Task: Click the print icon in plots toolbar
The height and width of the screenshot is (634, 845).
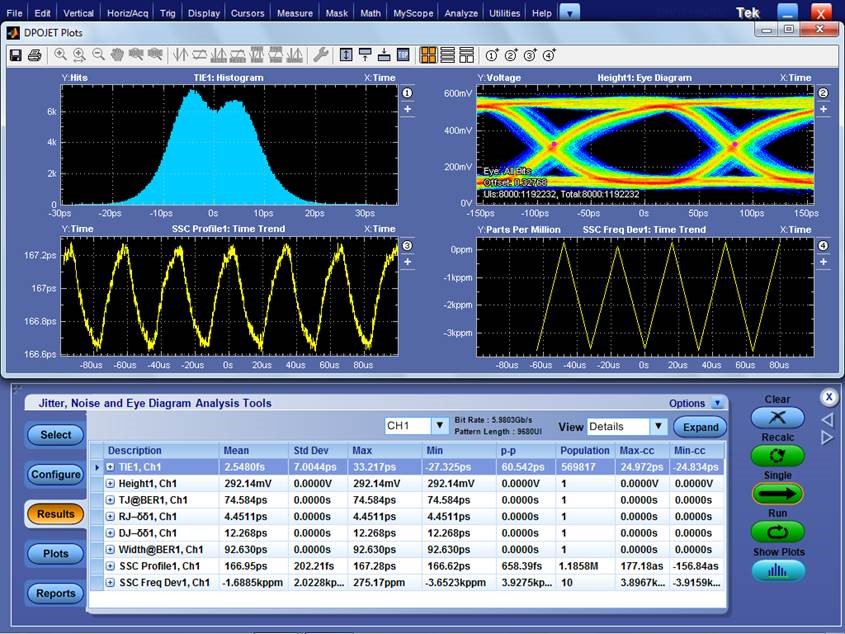Action: [34, 55]
